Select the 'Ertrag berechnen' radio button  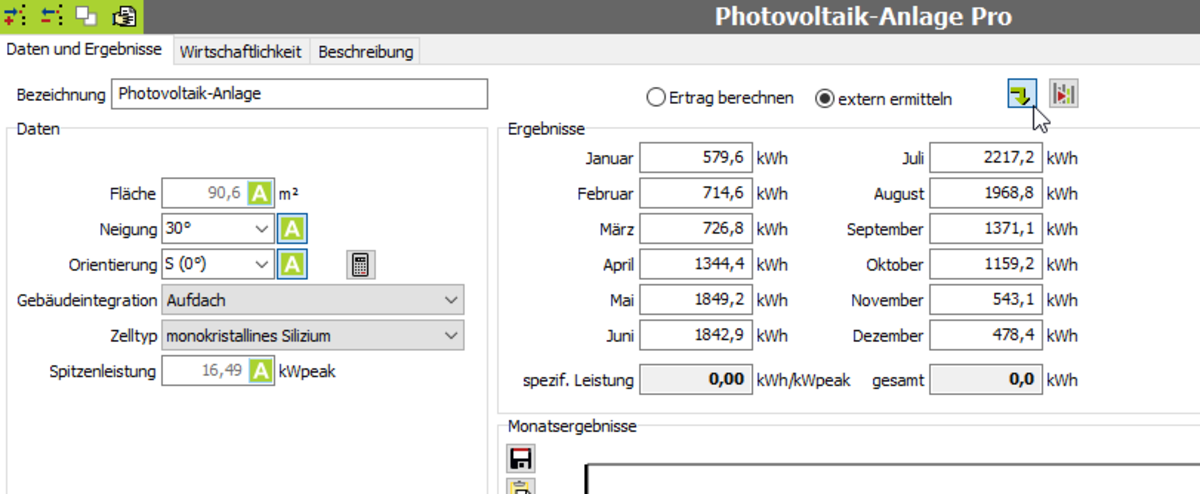pyautogui.click(x=656, y=98)
